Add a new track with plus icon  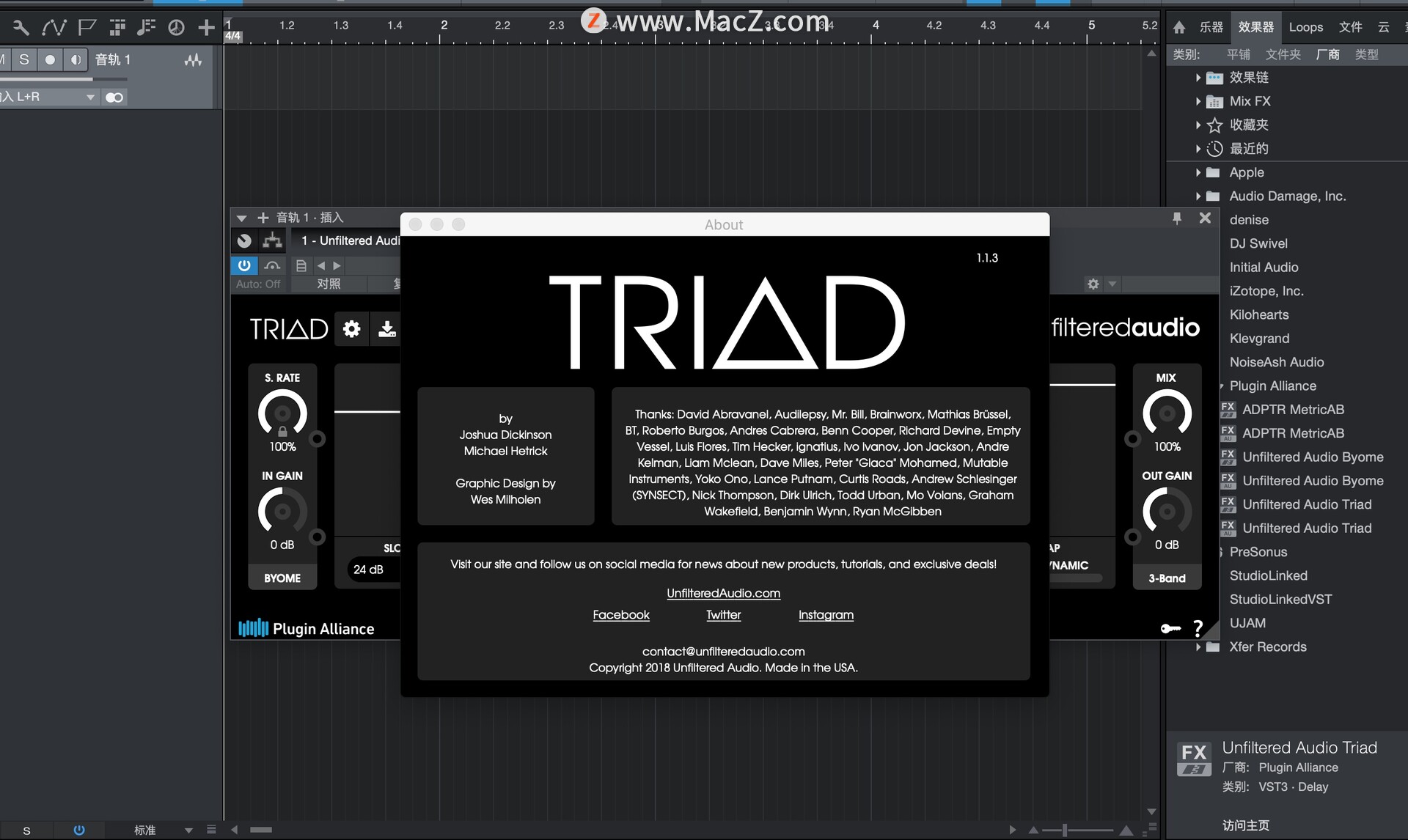tap(207, 28)
